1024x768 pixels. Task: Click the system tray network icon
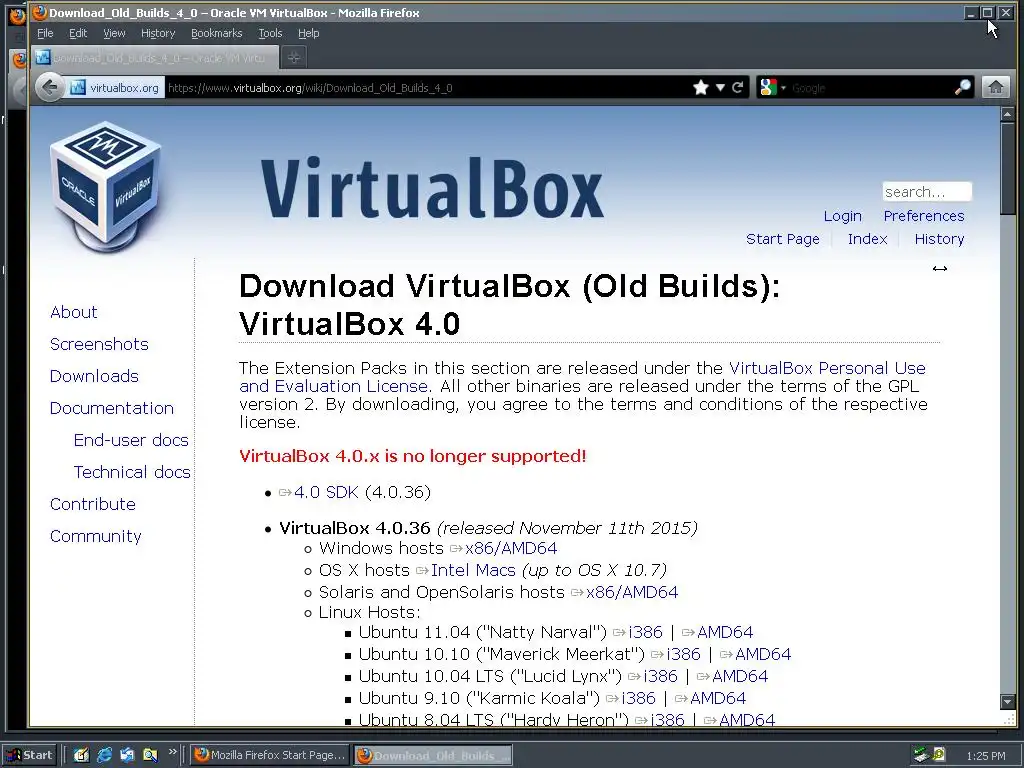(921, 755)
